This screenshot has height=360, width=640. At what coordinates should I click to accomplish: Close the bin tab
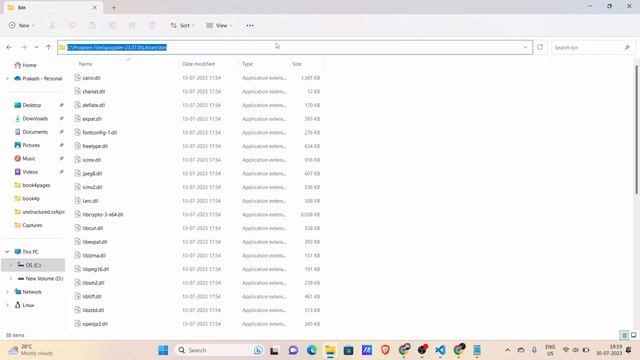(95, 7)
